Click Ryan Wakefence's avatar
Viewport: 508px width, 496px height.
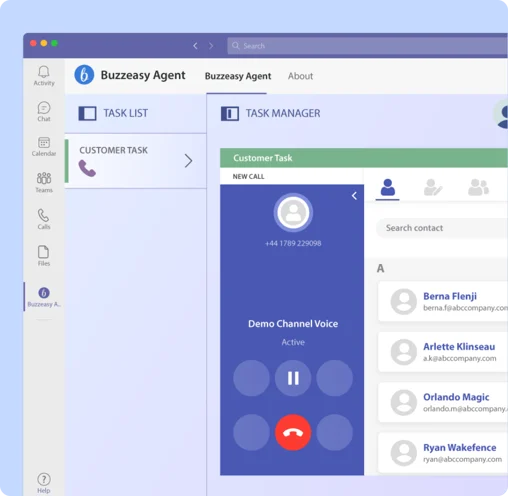click(x=404, y=453)
